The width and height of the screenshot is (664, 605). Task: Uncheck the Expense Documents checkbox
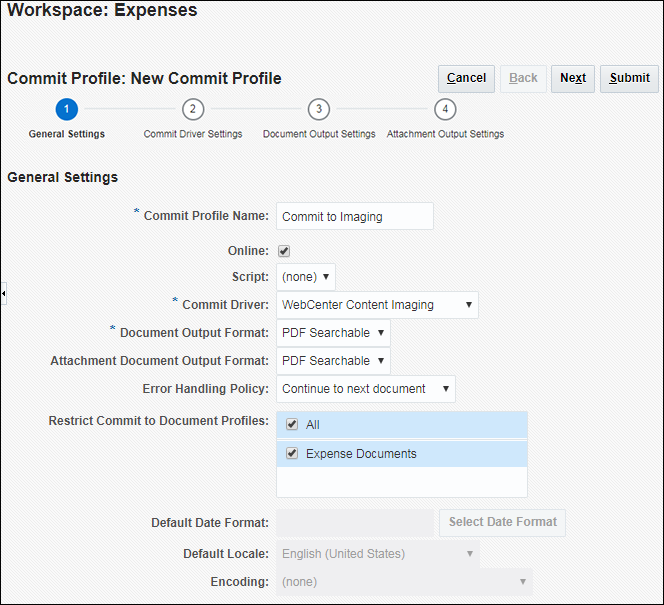pyautogui.click(x=292, y=454)
